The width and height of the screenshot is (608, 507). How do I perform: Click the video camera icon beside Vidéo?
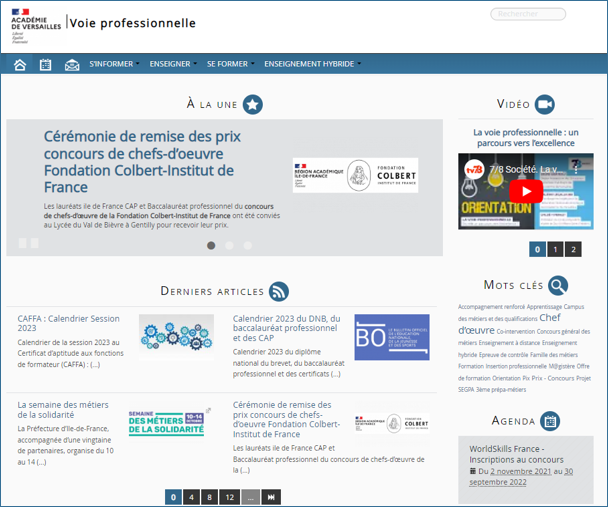pos(544,104)
